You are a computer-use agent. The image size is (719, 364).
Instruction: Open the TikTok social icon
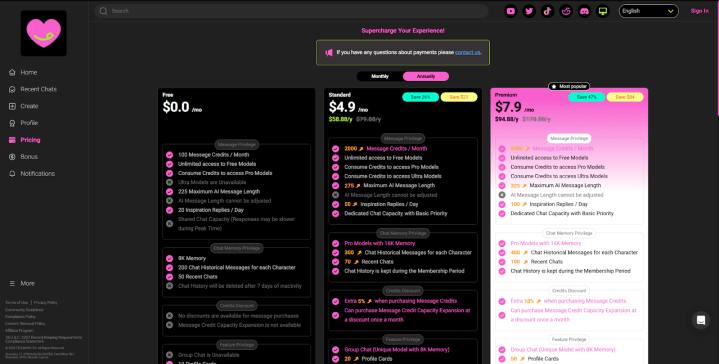pos(548,11)
